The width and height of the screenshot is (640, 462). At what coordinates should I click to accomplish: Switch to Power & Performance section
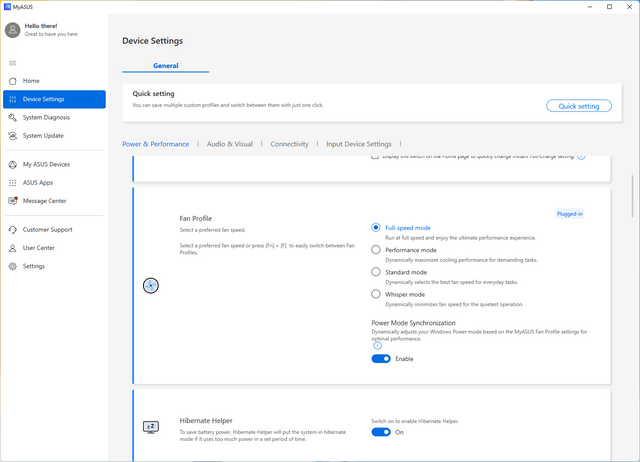click(156, 144)
